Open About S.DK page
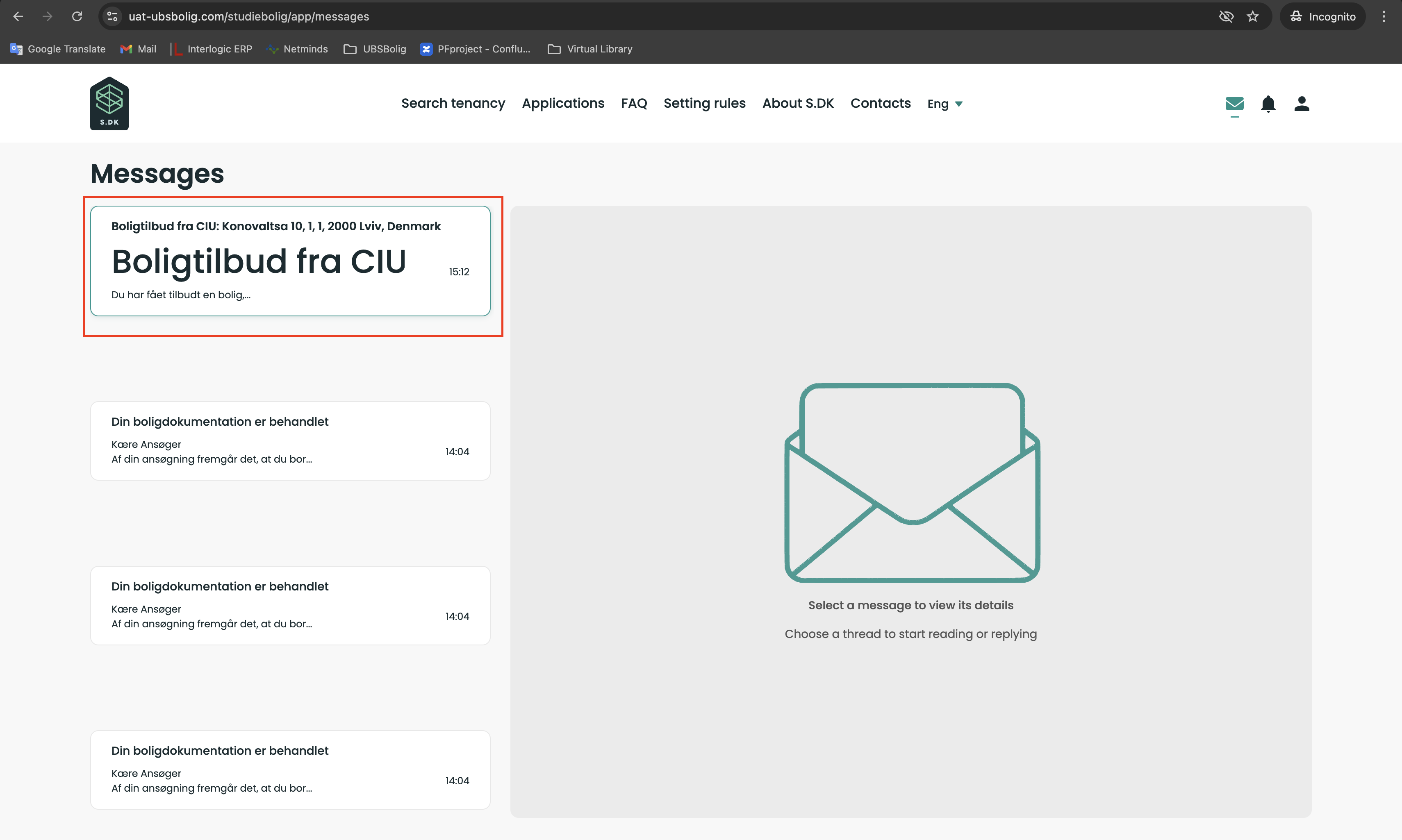Image resolution: width=1402 pixels, height=840 pixels. click(798, 104)
